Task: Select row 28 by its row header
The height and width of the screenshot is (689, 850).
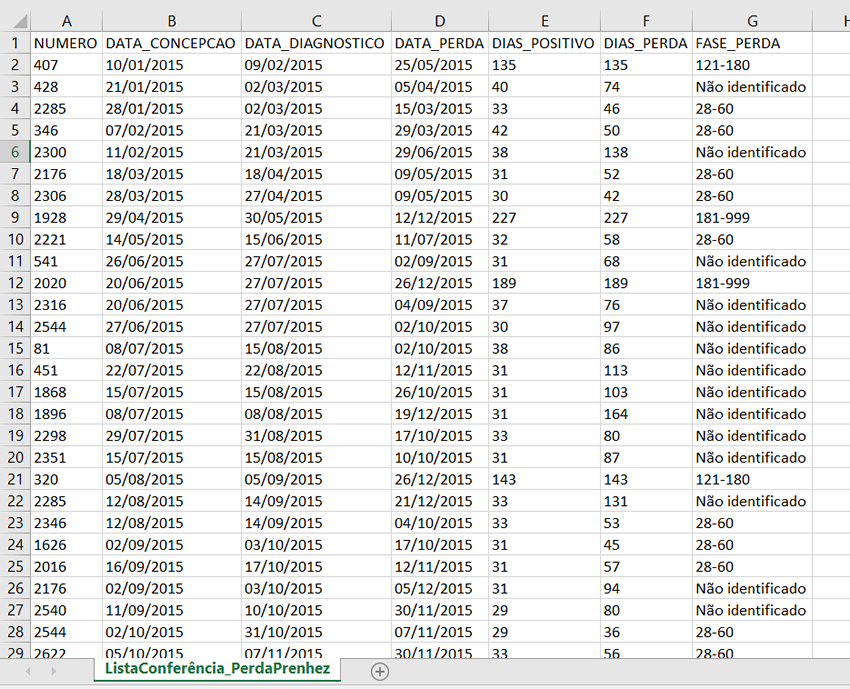Action: coord(15,632)
